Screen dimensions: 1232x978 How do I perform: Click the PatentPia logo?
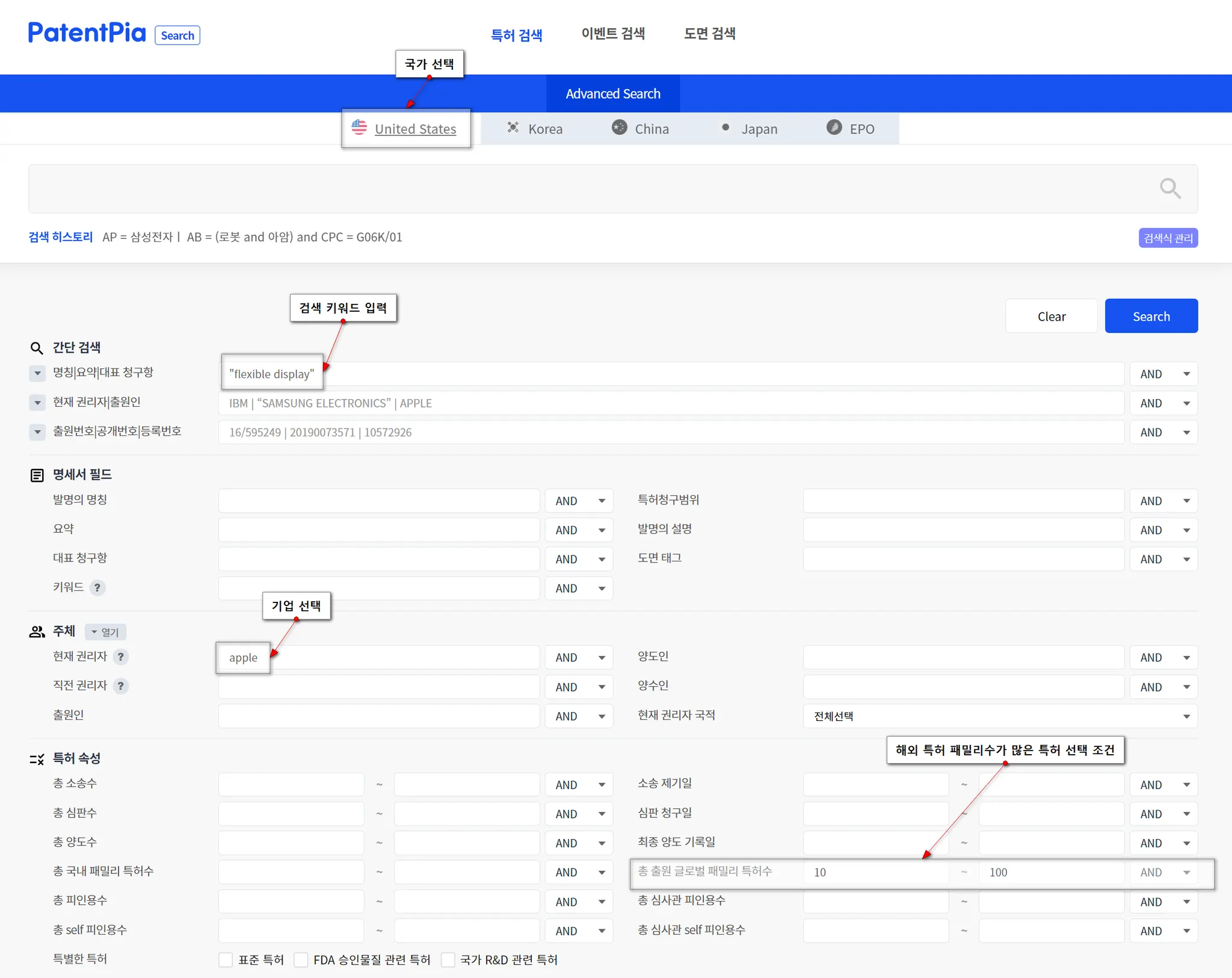click(x=87, y=33)
